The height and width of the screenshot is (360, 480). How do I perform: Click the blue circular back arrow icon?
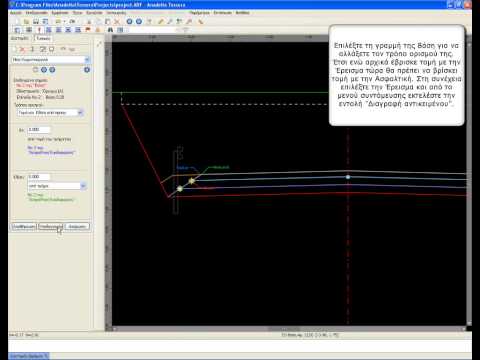tap(129, 22)
